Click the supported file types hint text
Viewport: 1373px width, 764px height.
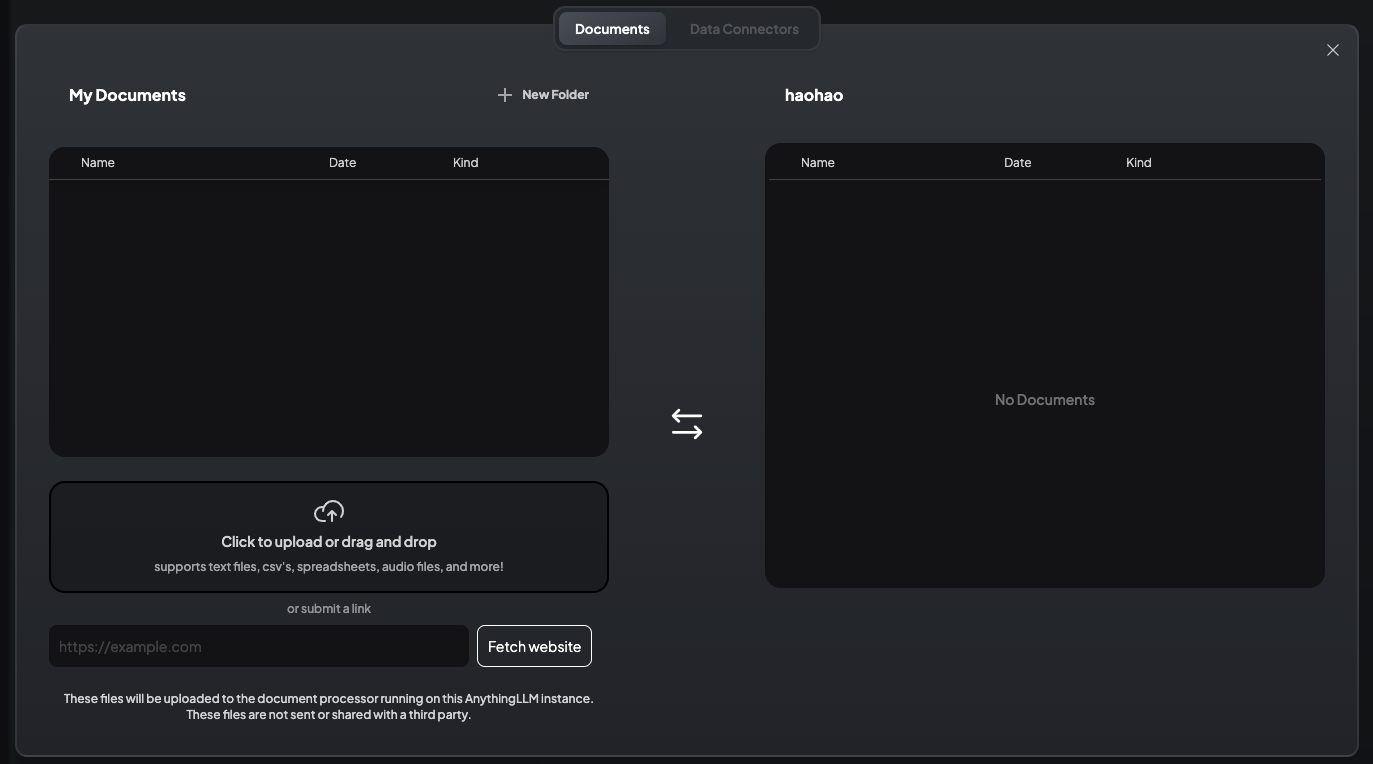329,566
